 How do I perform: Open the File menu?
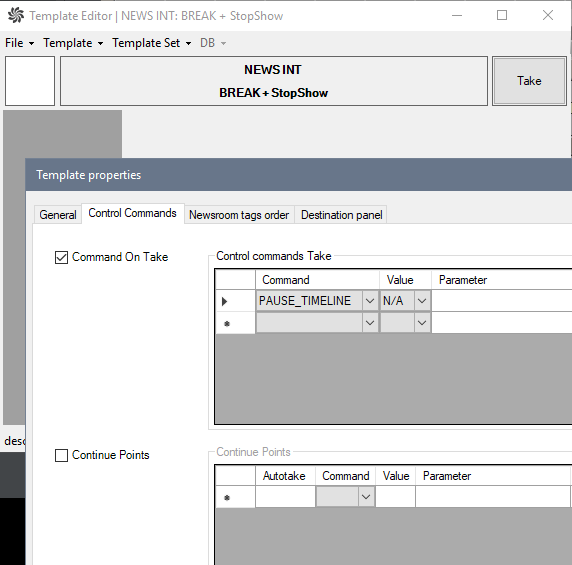pos(20,43)
